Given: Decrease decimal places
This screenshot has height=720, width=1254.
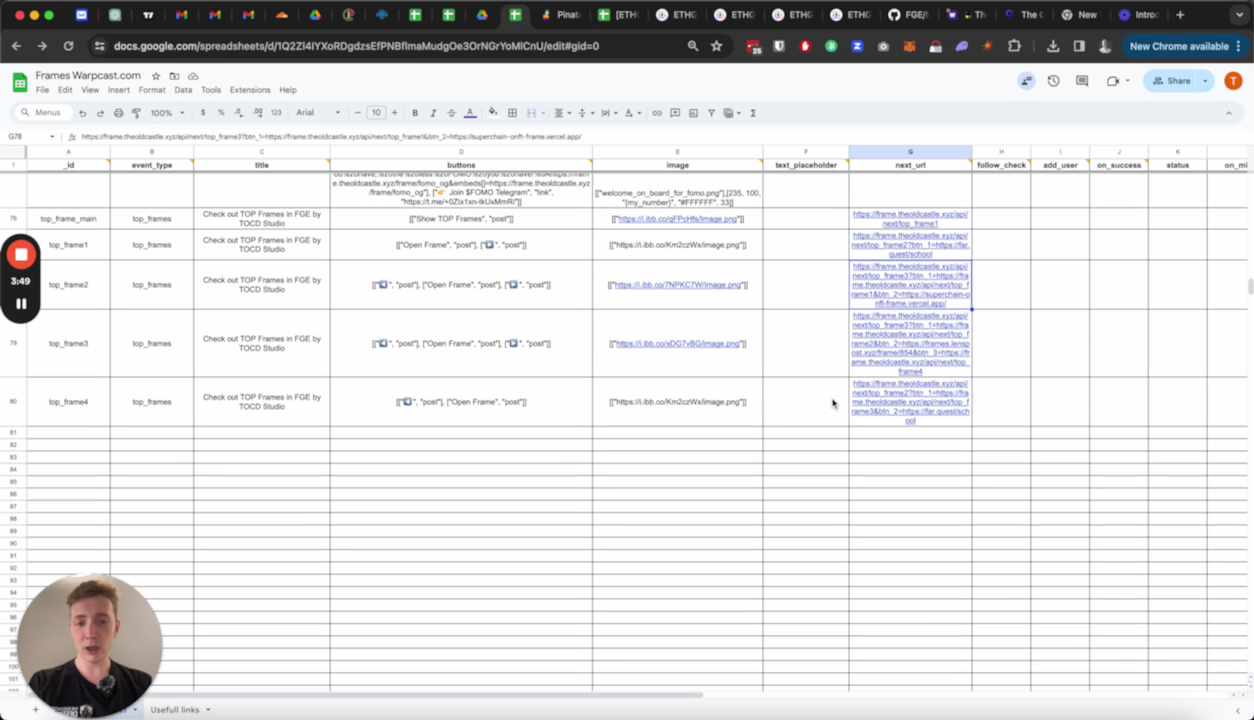Looking at the screenshot, I should [239, 113].
